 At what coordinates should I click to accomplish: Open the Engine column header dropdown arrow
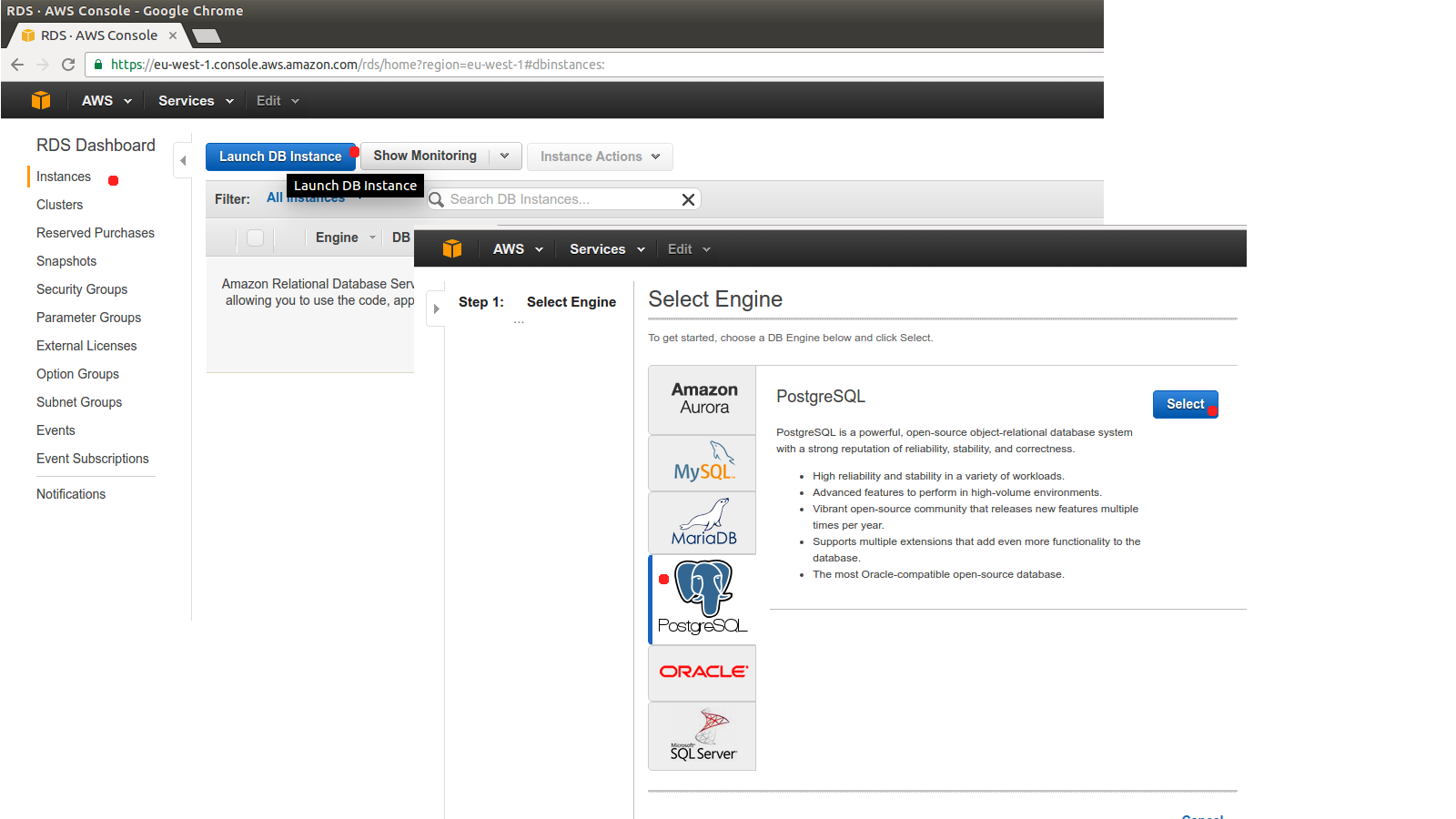pos(372,238)
